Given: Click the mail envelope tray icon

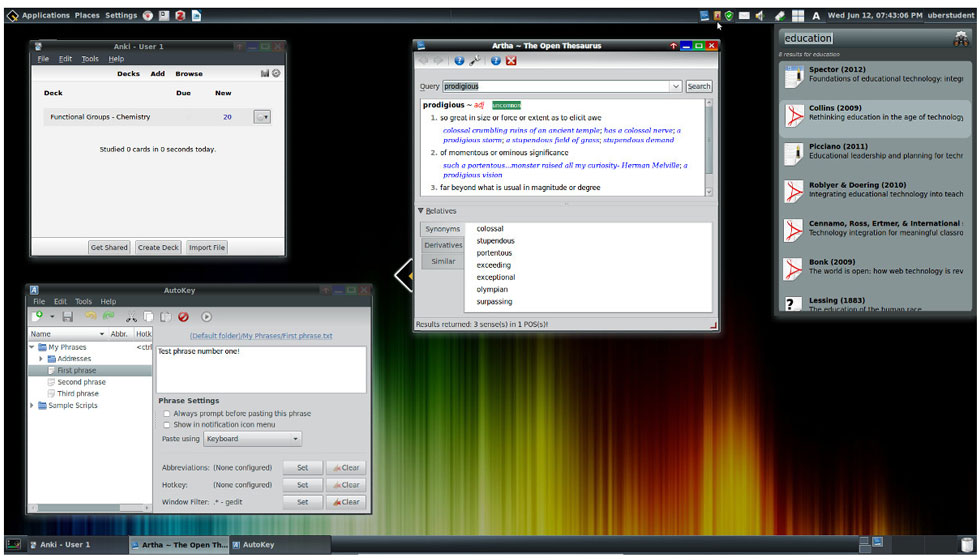Looking at the screenshot, I should [x=744, y=16].
